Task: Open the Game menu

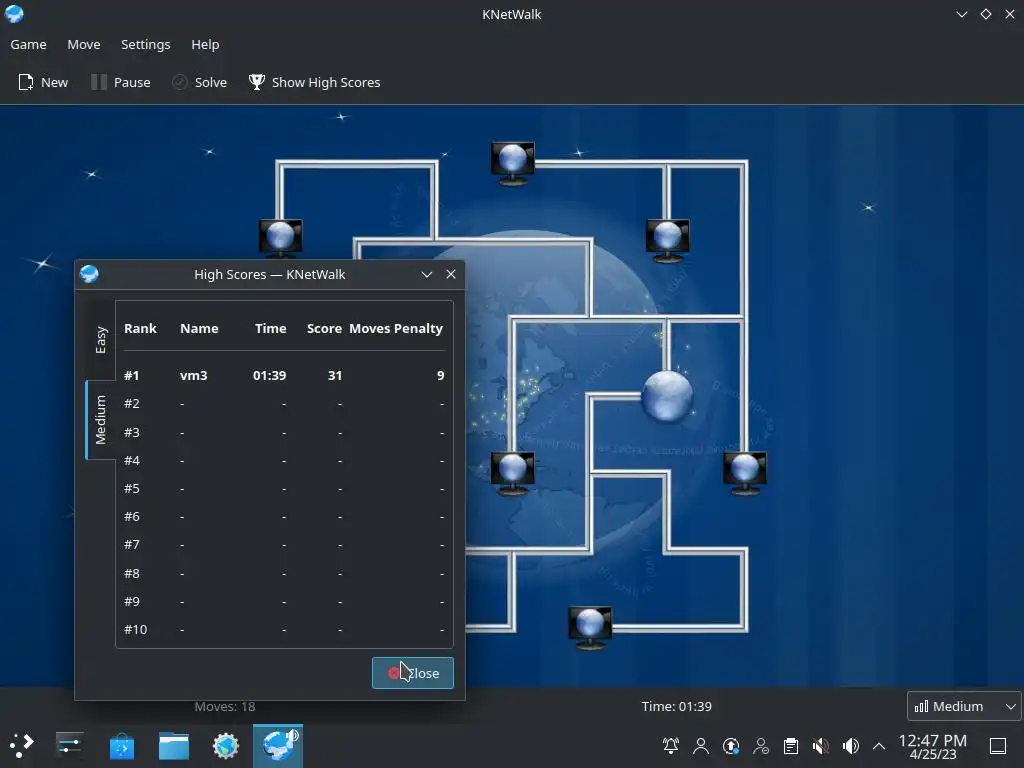Action: click(28, 44)
